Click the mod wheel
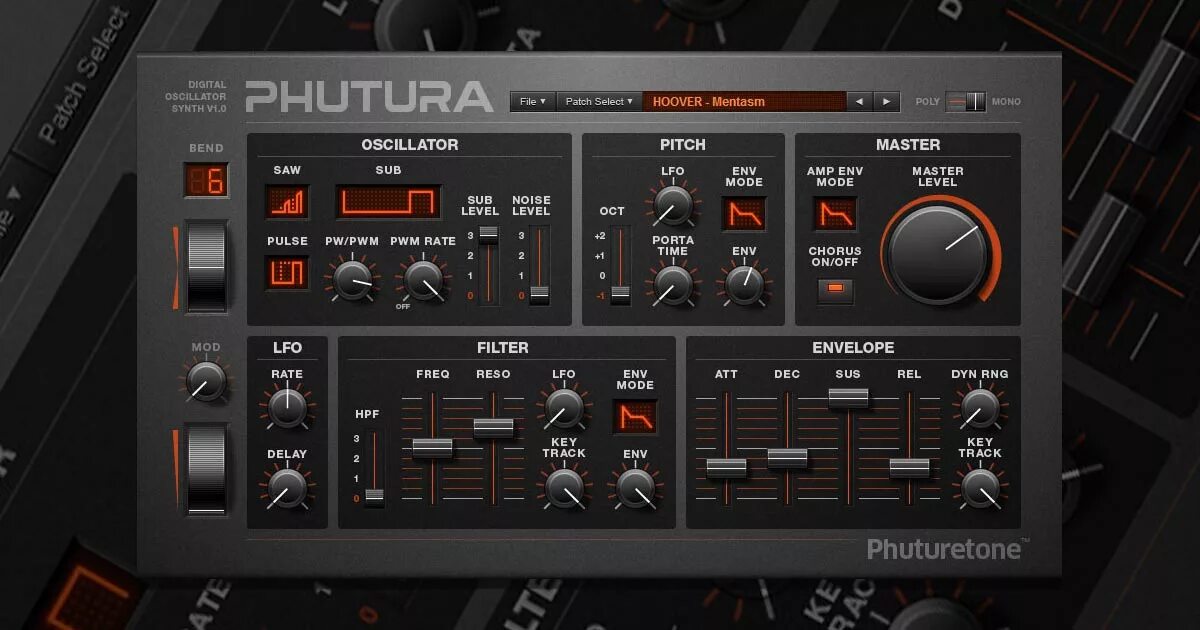This screenshot has width=1200, height=630. [x=207, y=469]
